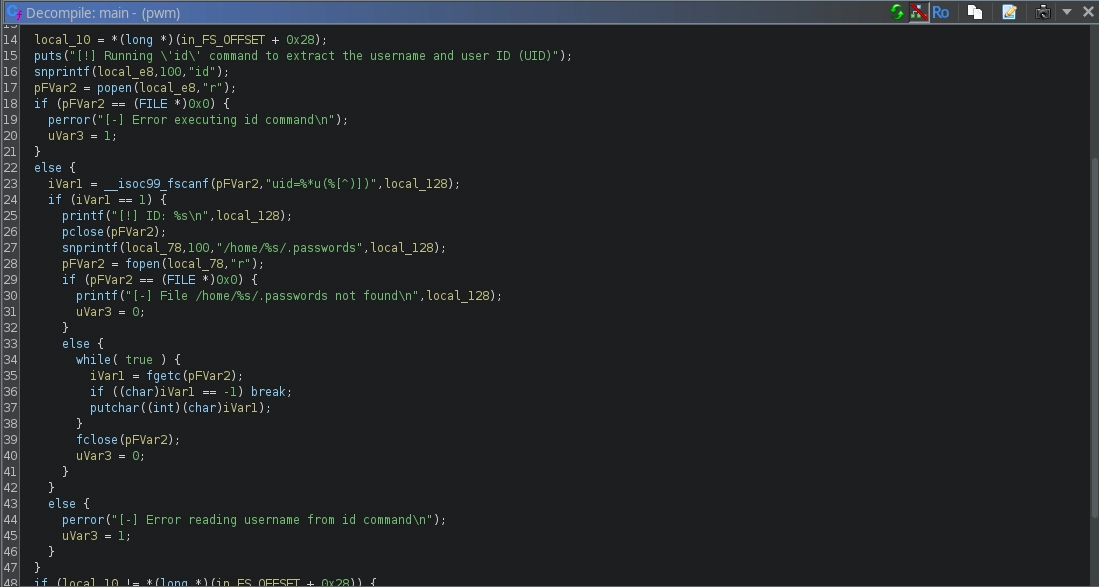Click the while keyword on line 34

[x=93, y=360]
